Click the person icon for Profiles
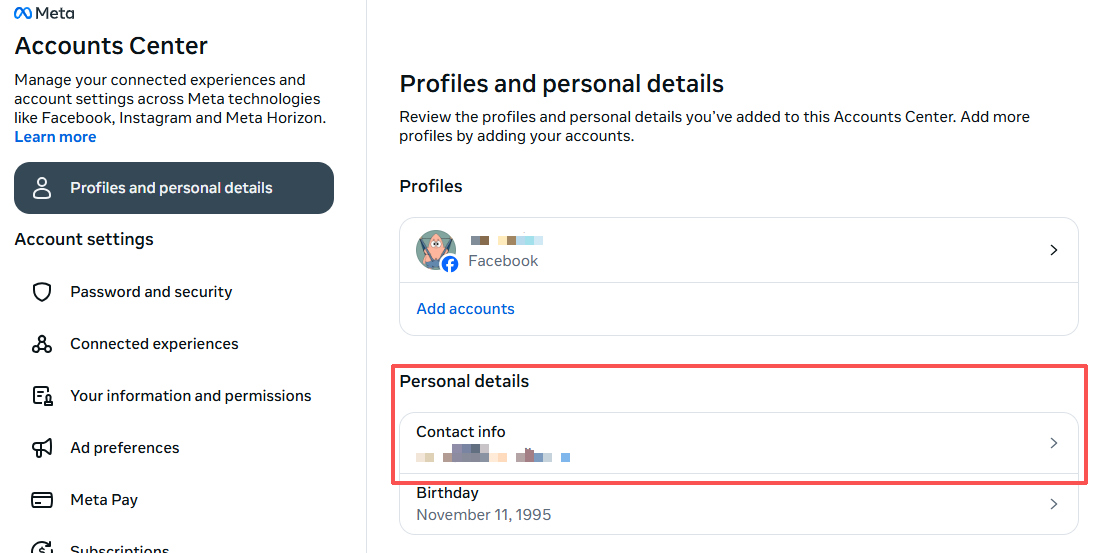Image resolution: width=1104 pixels, height=553 pixels. point(42,188)
